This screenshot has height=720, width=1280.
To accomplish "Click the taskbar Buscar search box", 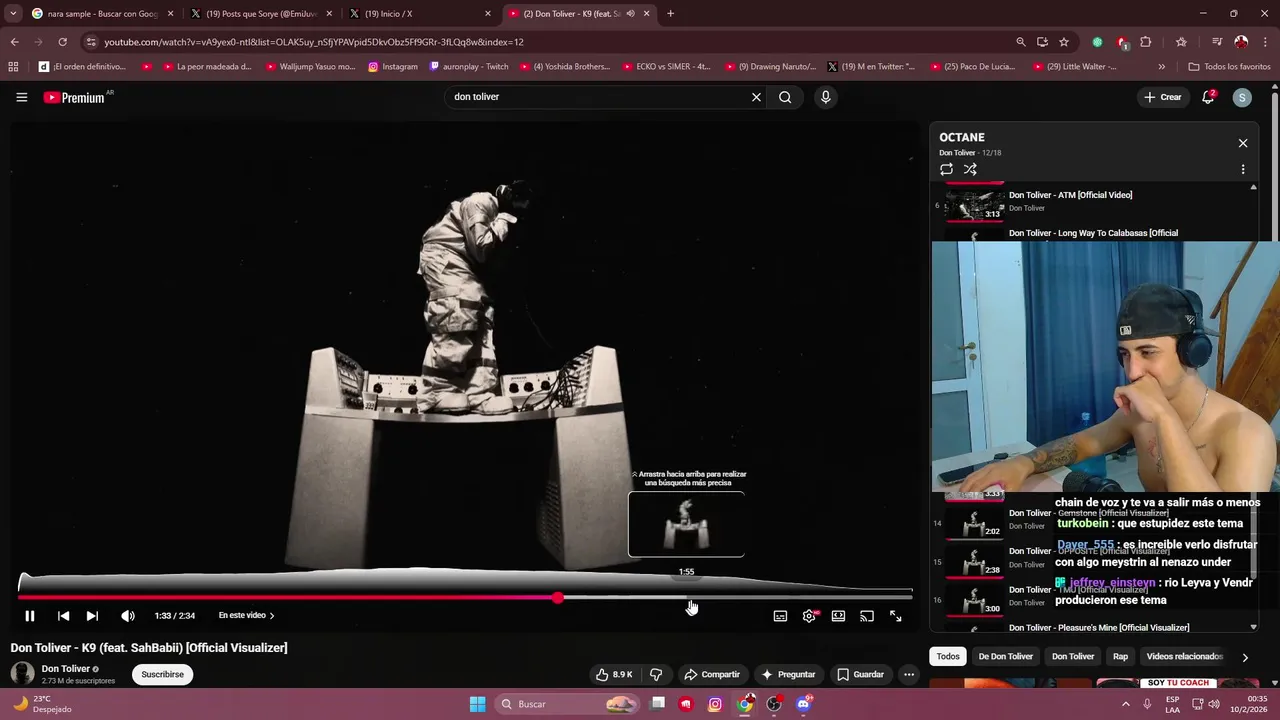I will pos(566,704).
